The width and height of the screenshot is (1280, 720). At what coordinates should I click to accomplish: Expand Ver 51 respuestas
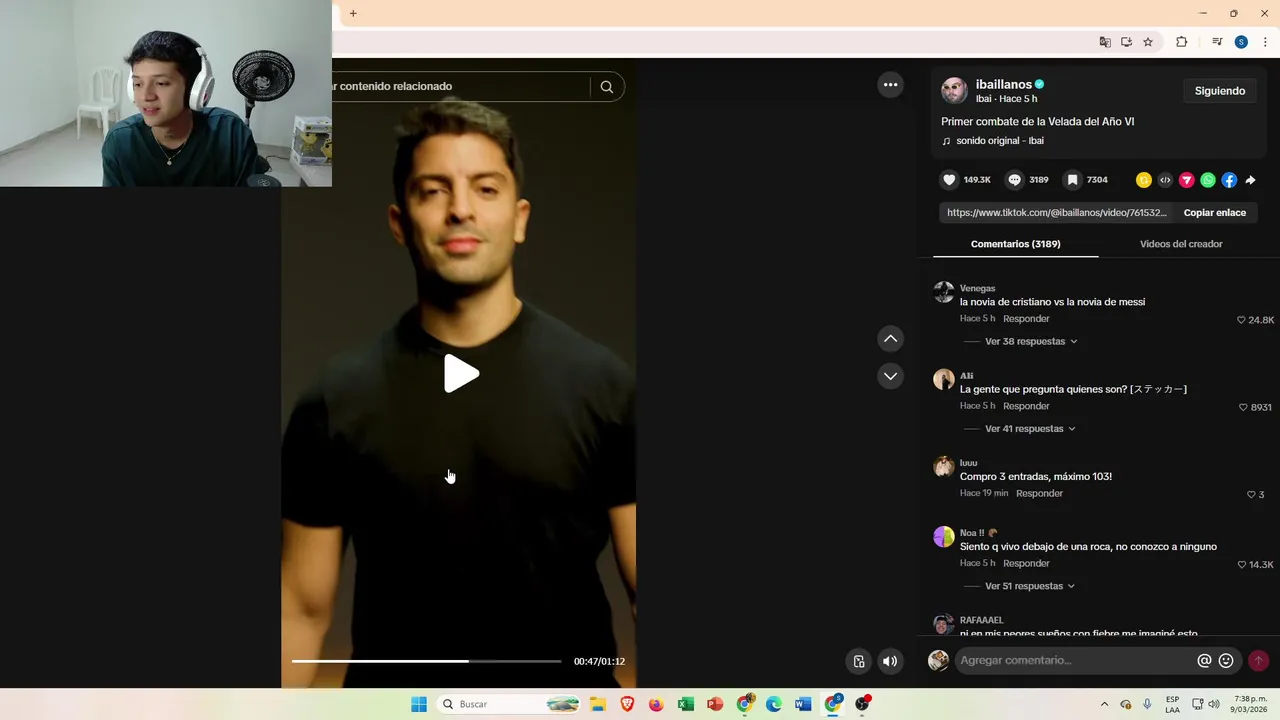point(1030,586)
